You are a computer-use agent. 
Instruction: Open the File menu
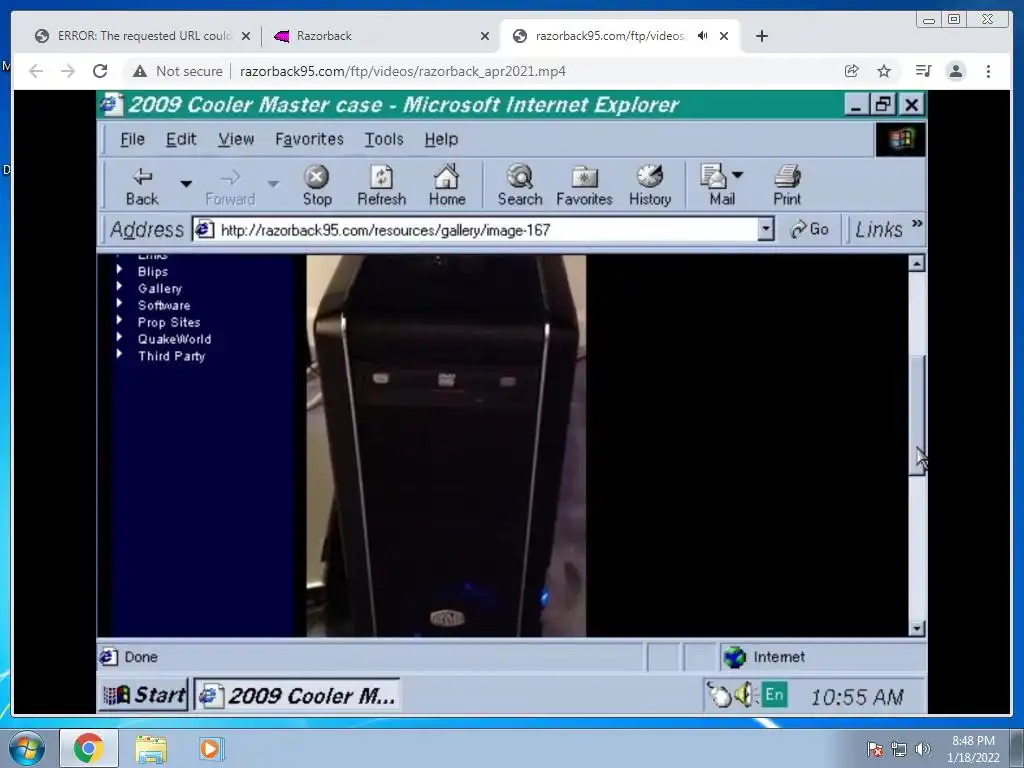[133, 139]
